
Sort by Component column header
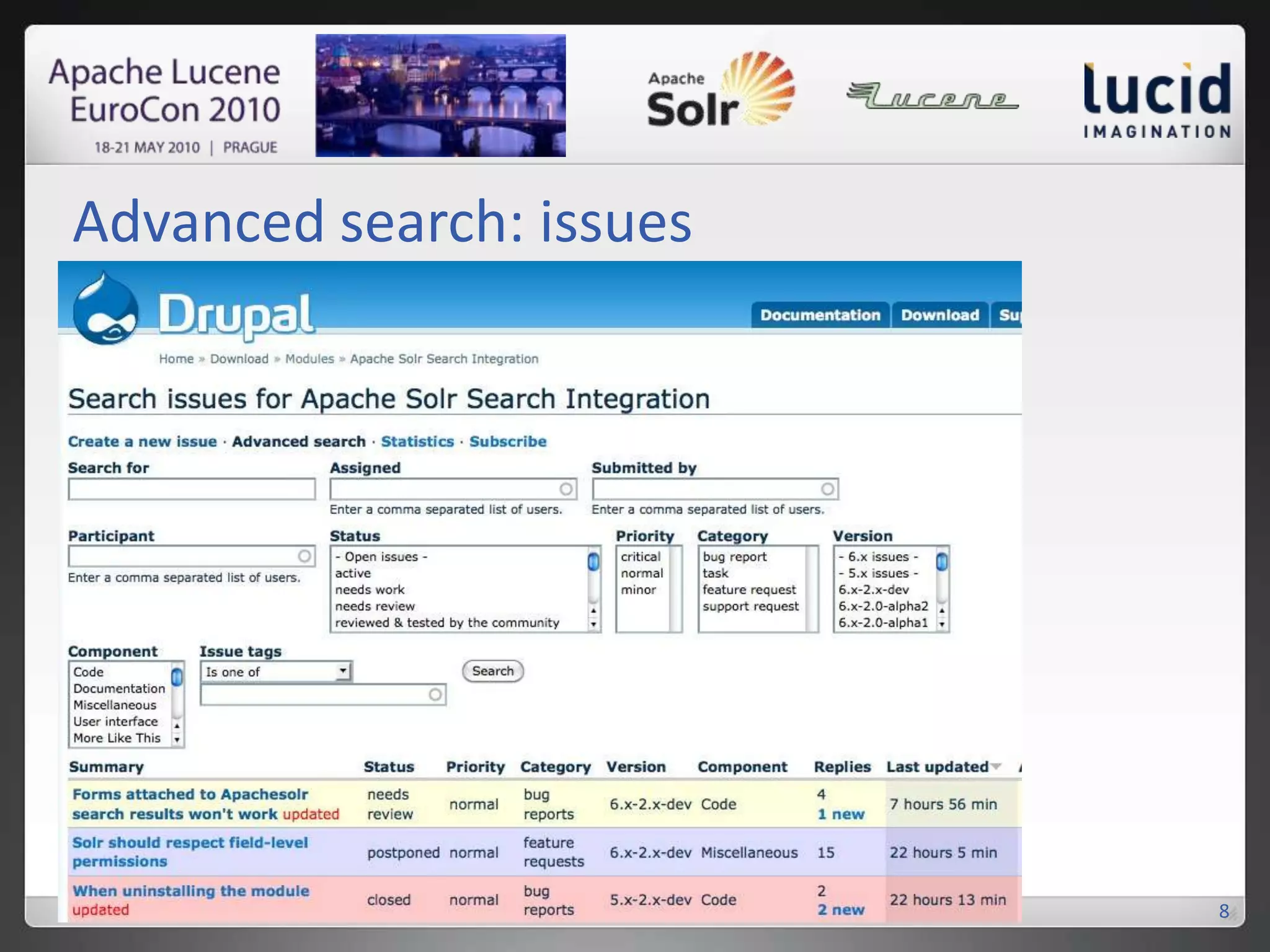click(743, 767)
